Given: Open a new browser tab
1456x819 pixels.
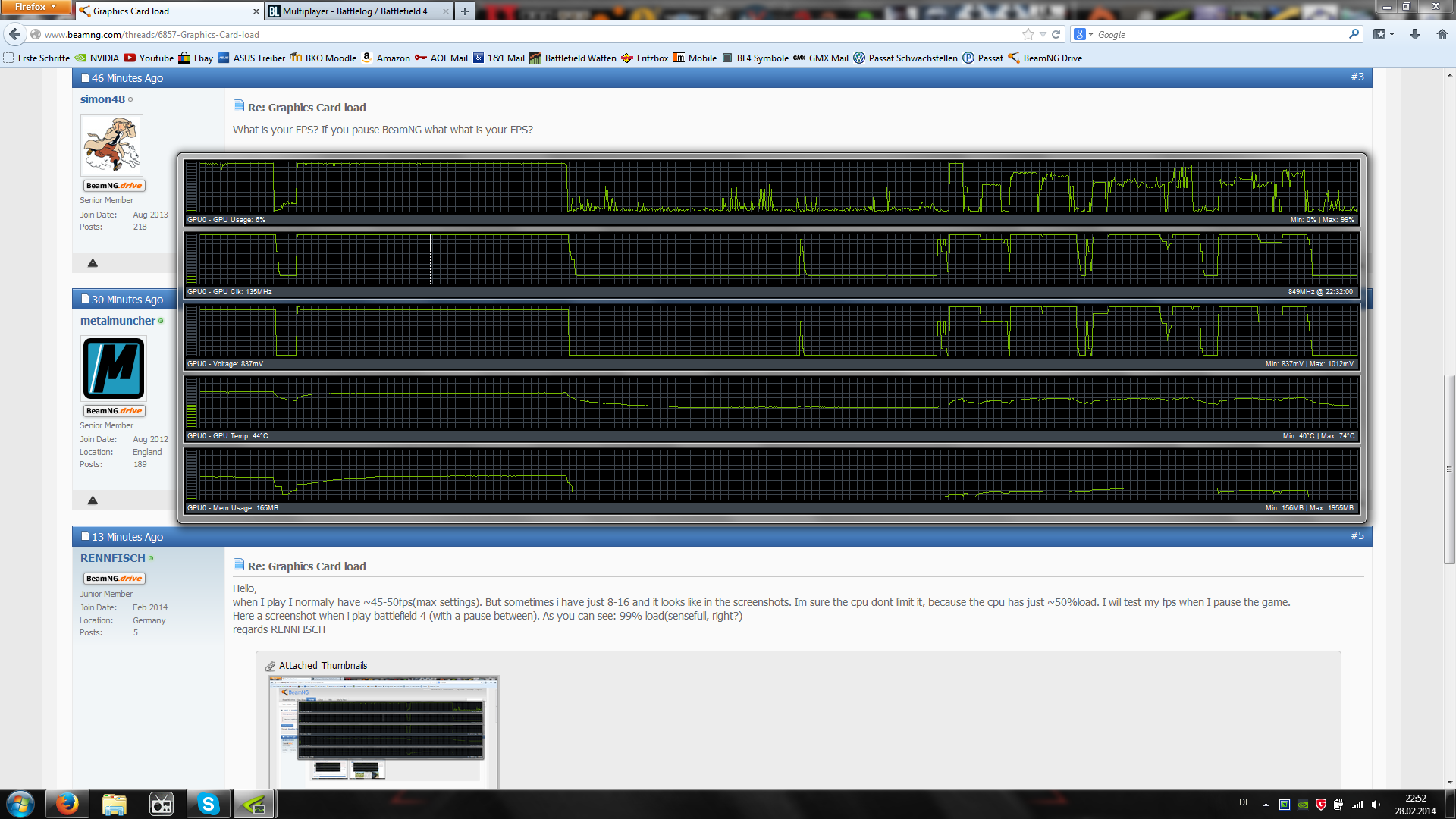Looking at the screenshot, I should click(x=464, y=11).
